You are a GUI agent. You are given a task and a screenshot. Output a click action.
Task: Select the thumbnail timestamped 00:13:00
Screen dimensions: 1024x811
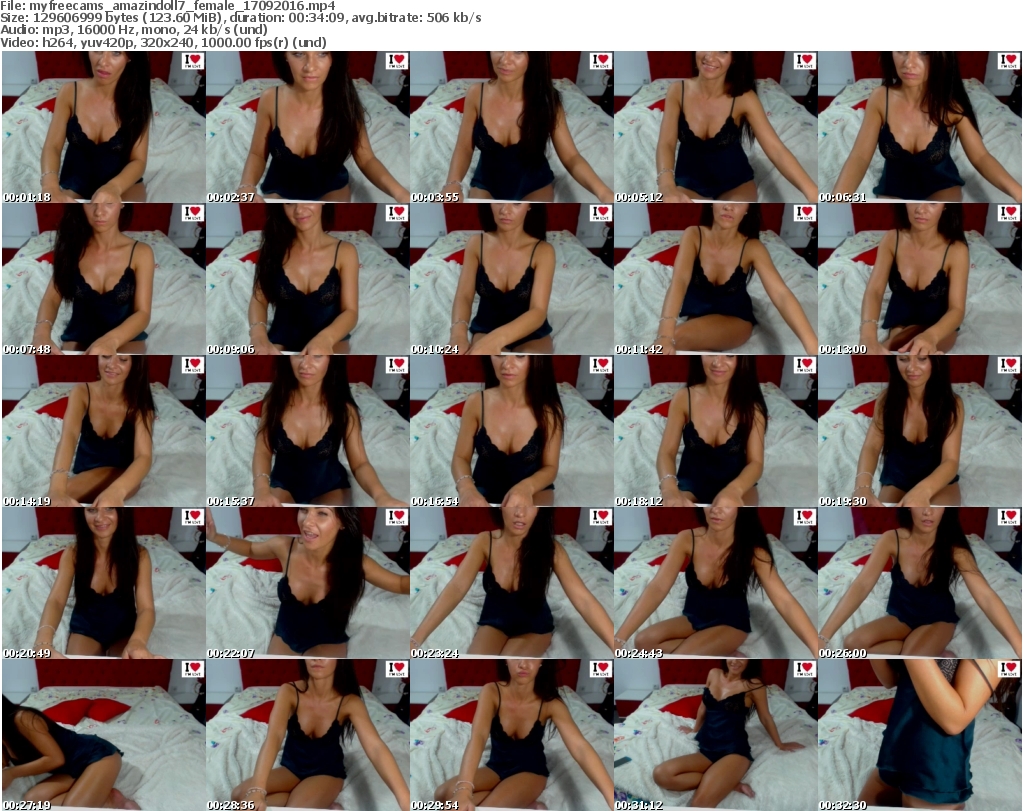(920, 279)
